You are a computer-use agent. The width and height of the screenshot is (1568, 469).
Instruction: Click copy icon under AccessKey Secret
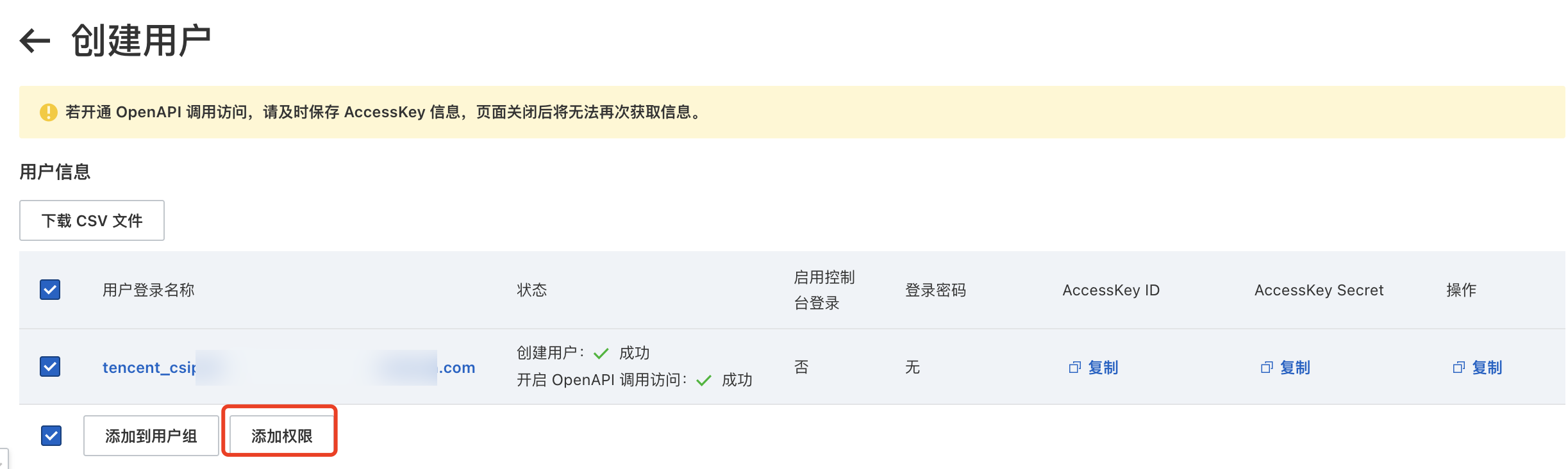pyautogui.click(x=1267, y=367)
